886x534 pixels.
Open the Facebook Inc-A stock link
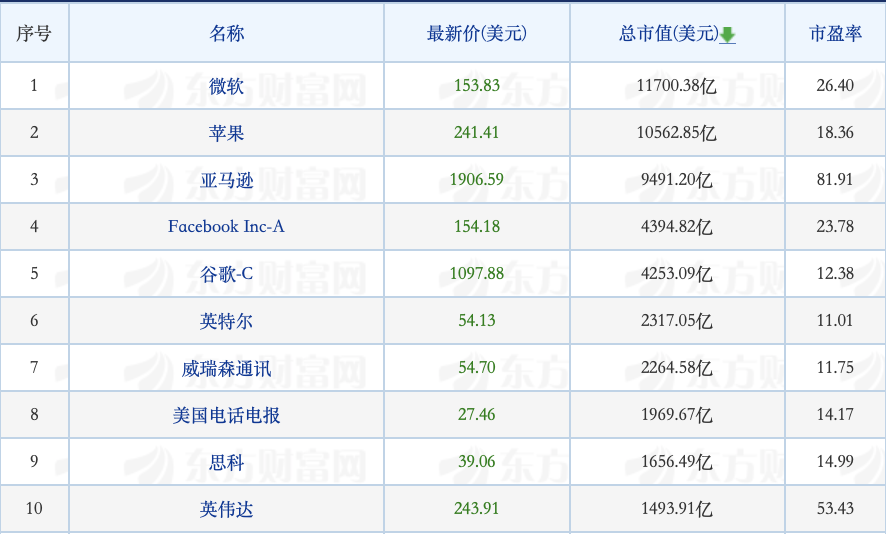coord(226,227)
